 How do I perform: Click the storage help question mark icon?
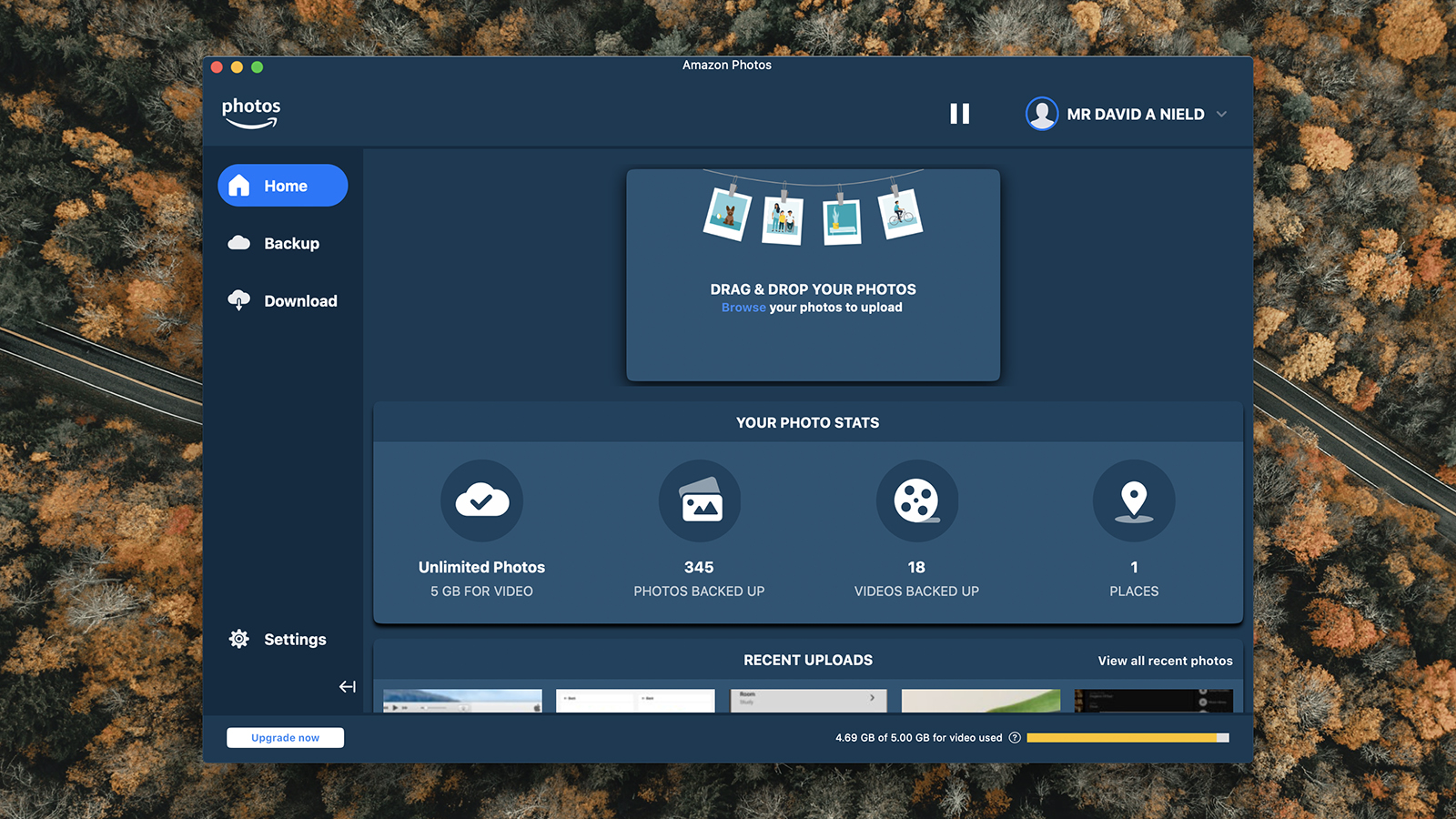click(x=1015, y=738)
